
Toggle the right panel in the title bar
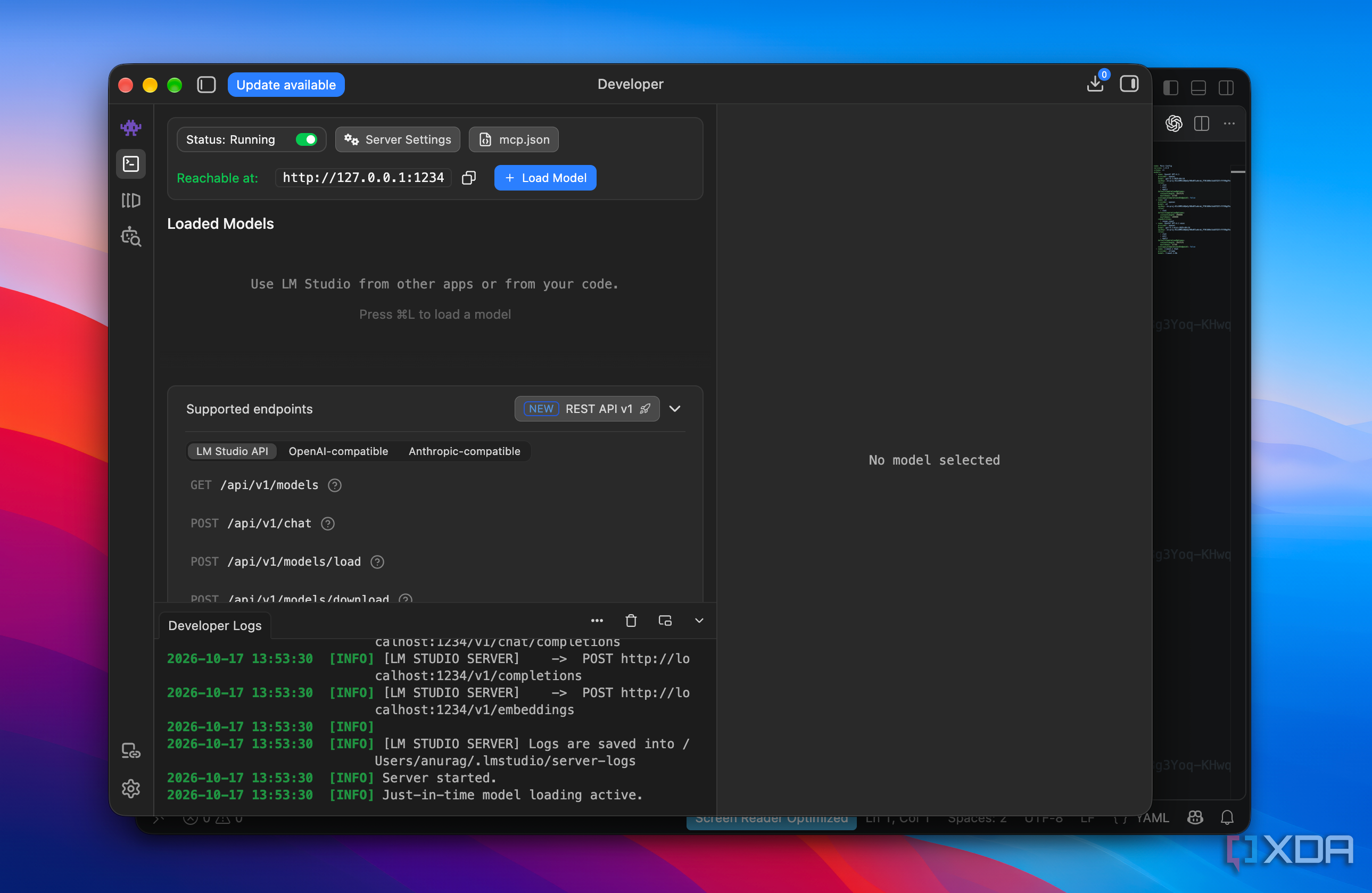click(1129, 84)
